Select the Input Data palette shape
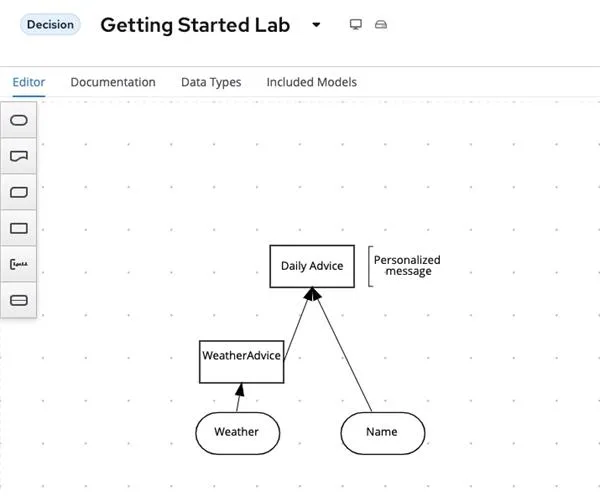Image resolution: width=600 pixels, height=496 pixels. coord(18,120)
